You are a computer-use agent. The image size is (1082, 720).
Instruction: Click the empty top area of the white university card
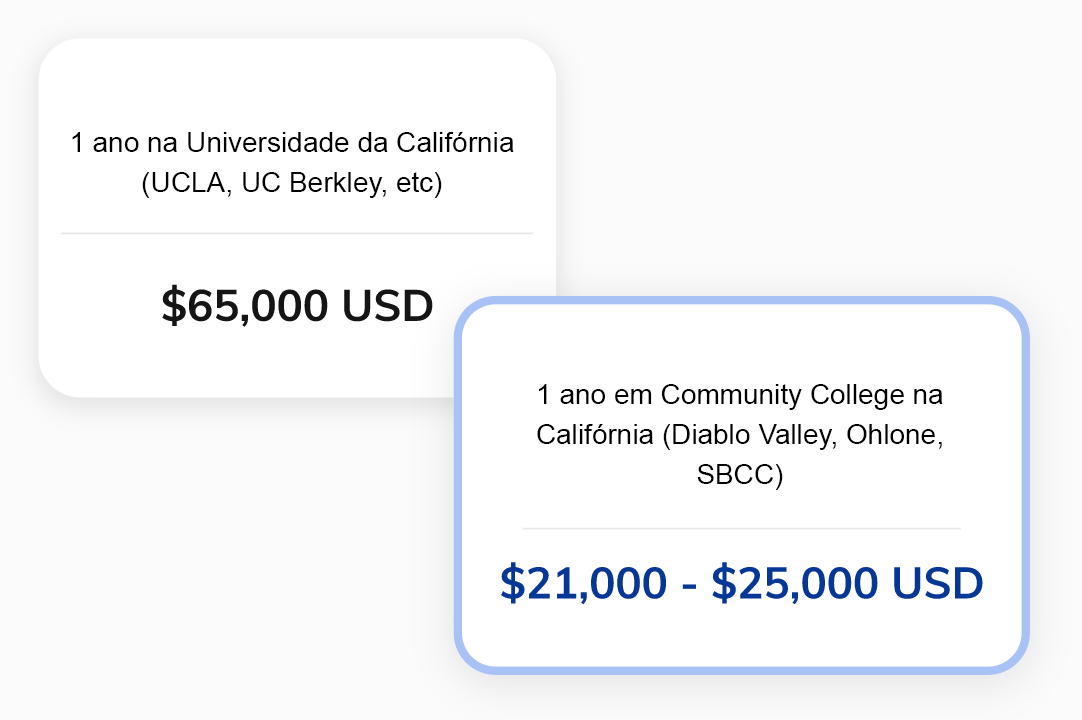297,80
